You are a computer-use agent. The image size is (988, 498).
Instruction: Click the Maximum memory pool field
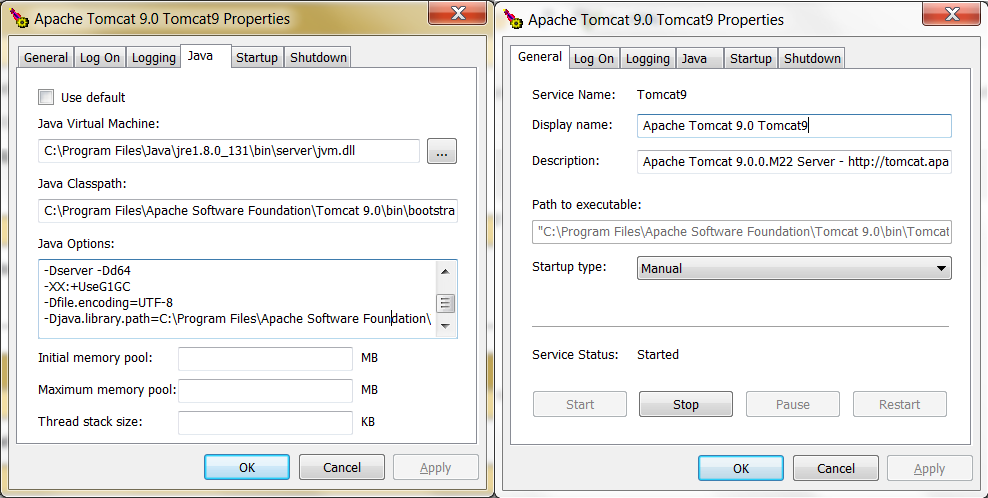click(265, 390)
